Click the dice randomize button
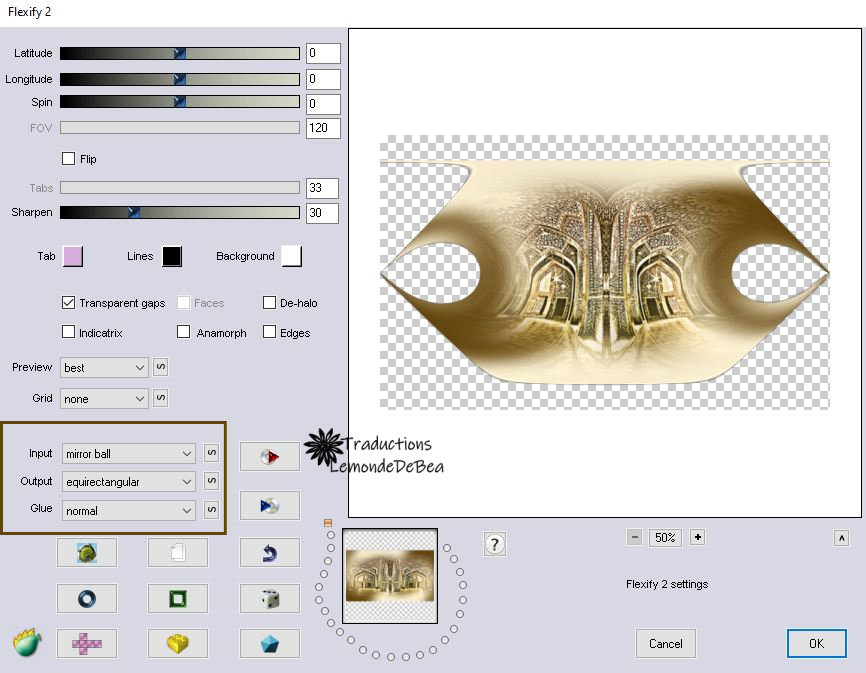866x673 pixels. point(270,598)
